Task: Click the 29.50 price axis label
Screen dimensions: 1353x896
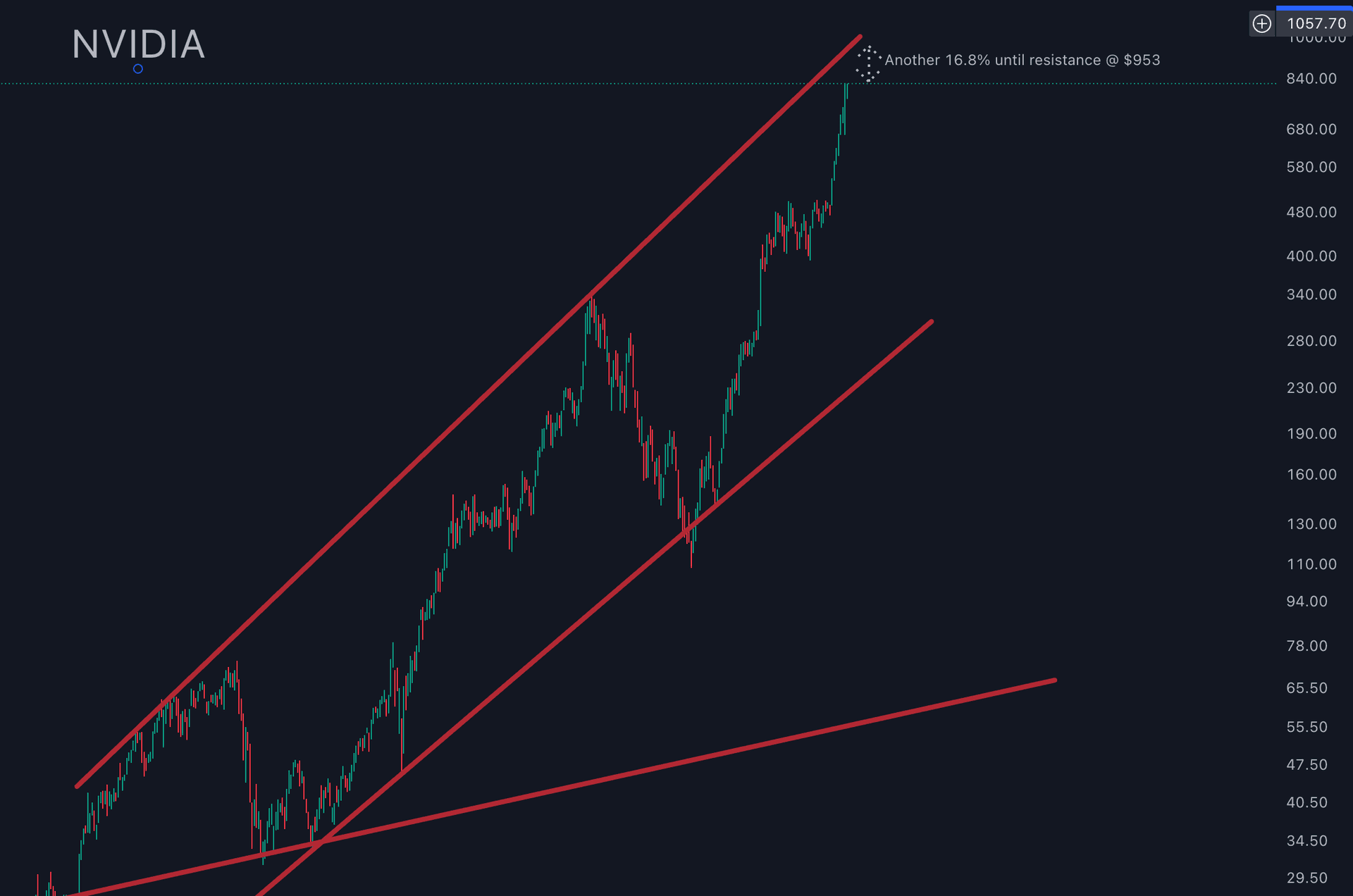Action: point(1307,878)
